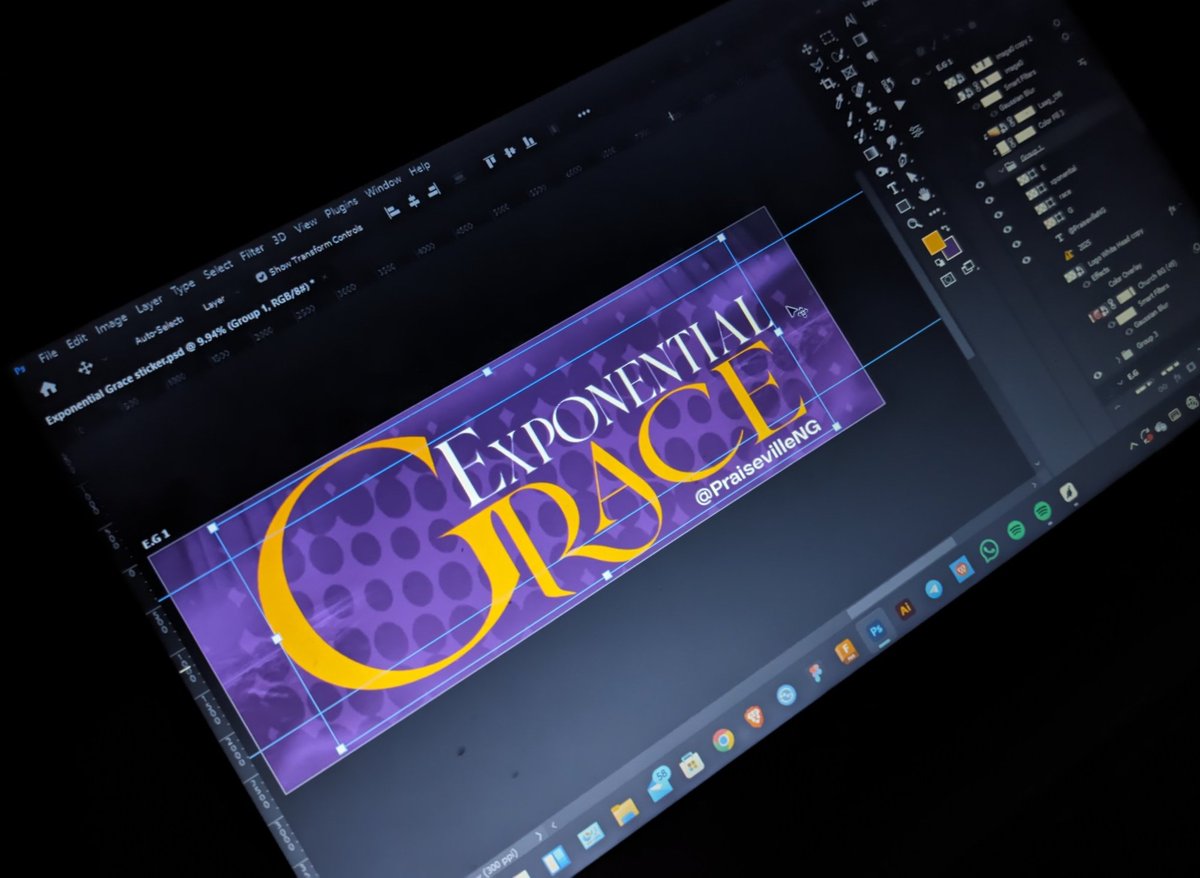Select the Horizontal Type tool
Viewport: 1200px width, 878px height.
pyautogui.click(x=894, y=188)
